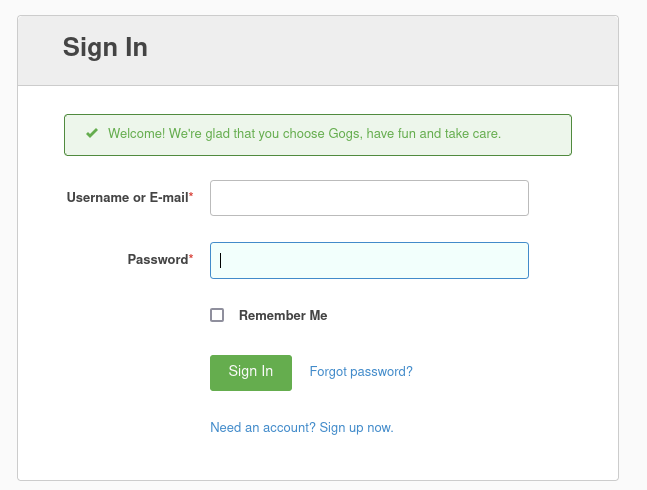Click the Username or E-mail label
Viewport: 647px width, 490px height.
coord(127,198)
